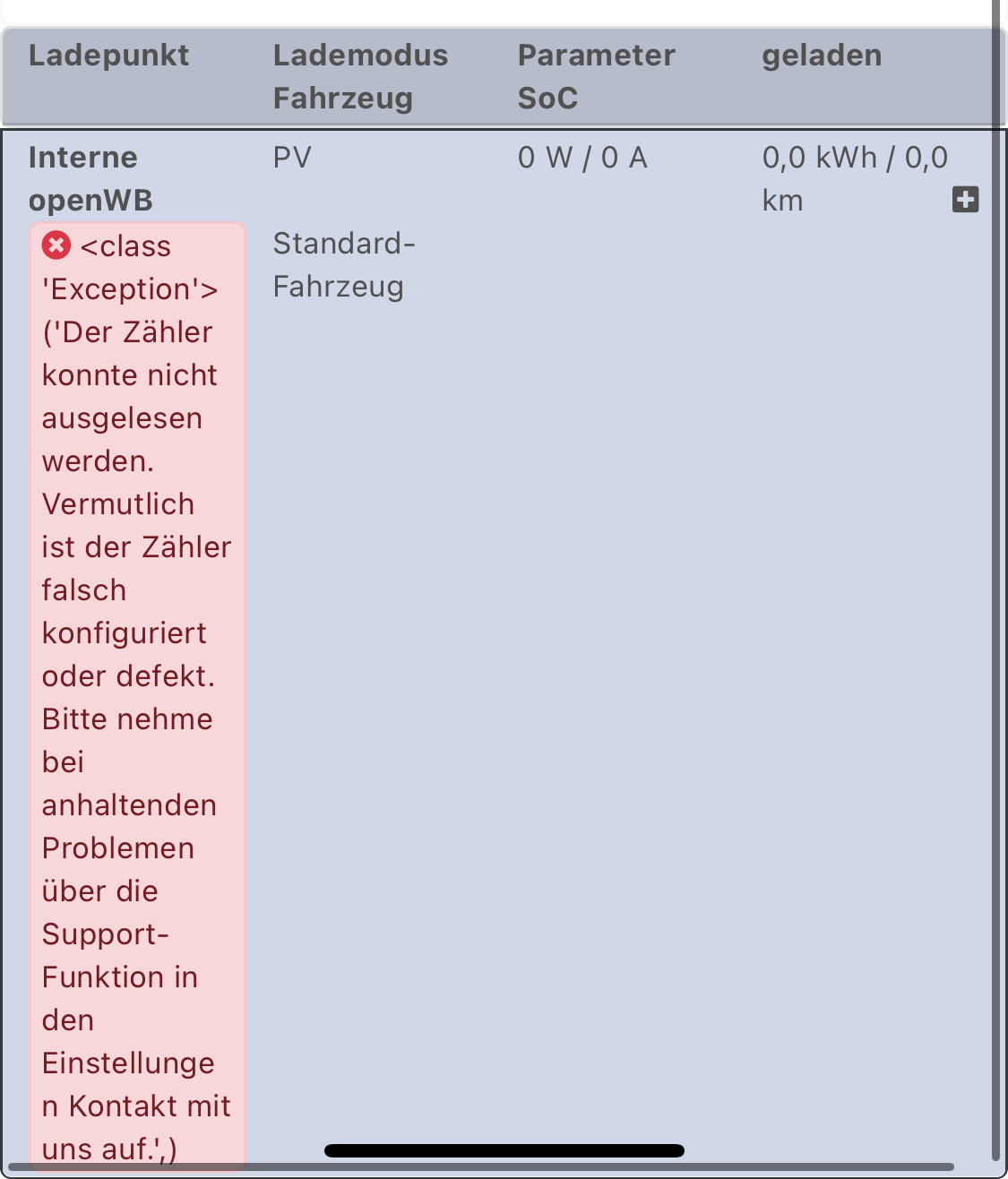Click the 'Vermutlich ist der Zähler' text

click(x=137, y=526)
